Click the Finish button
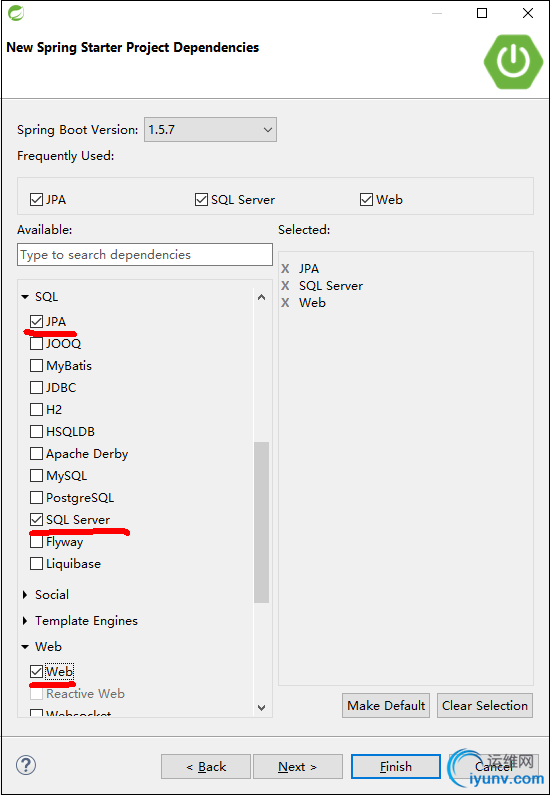The width and height of the screenshot is (550, 795). 396,767
